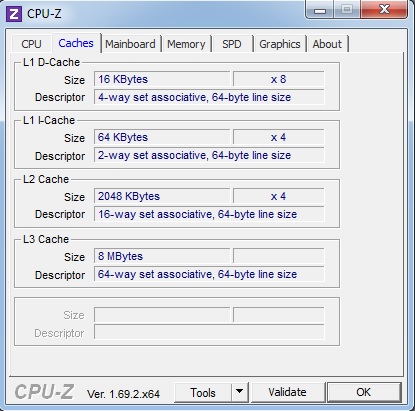Click the 16-way set associative descriptor field
Screen dimensions: 415x411
[x=209, y=214]
